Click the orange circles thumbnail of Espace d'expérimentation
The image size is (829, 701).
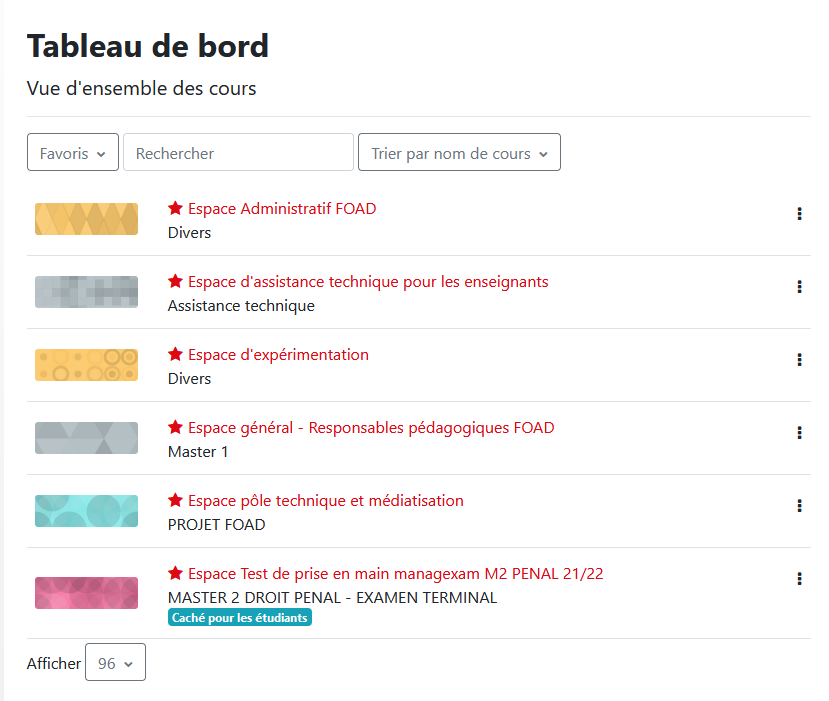[87, 365]
